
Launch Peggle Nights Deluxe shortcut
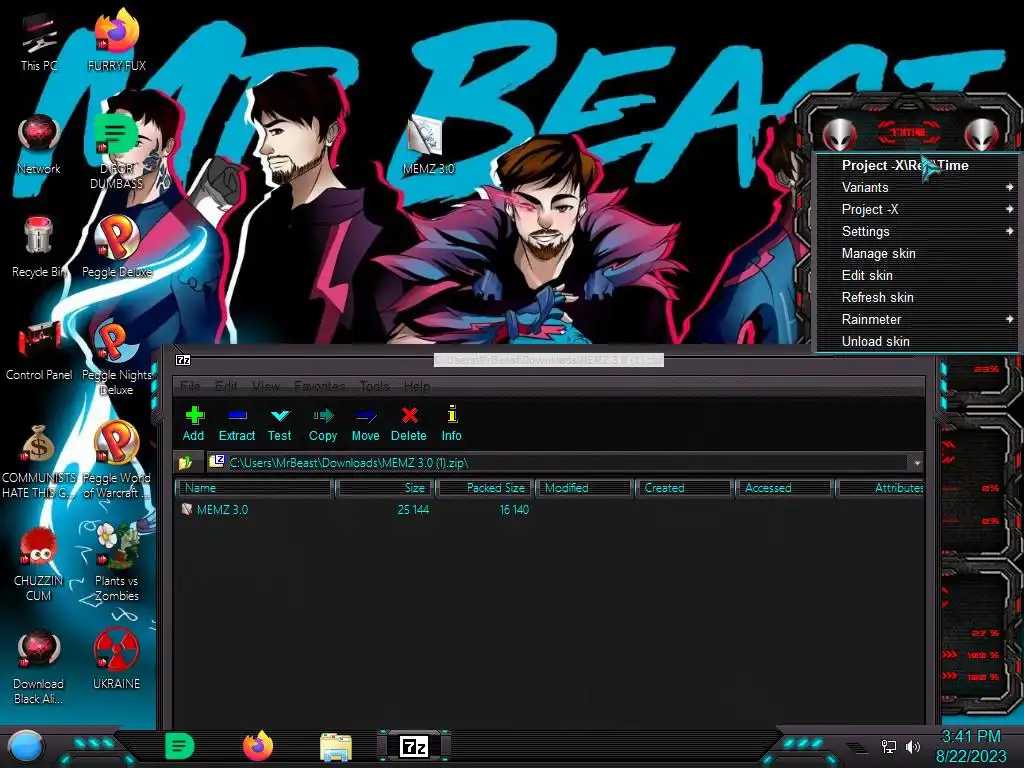coord(117,358)
